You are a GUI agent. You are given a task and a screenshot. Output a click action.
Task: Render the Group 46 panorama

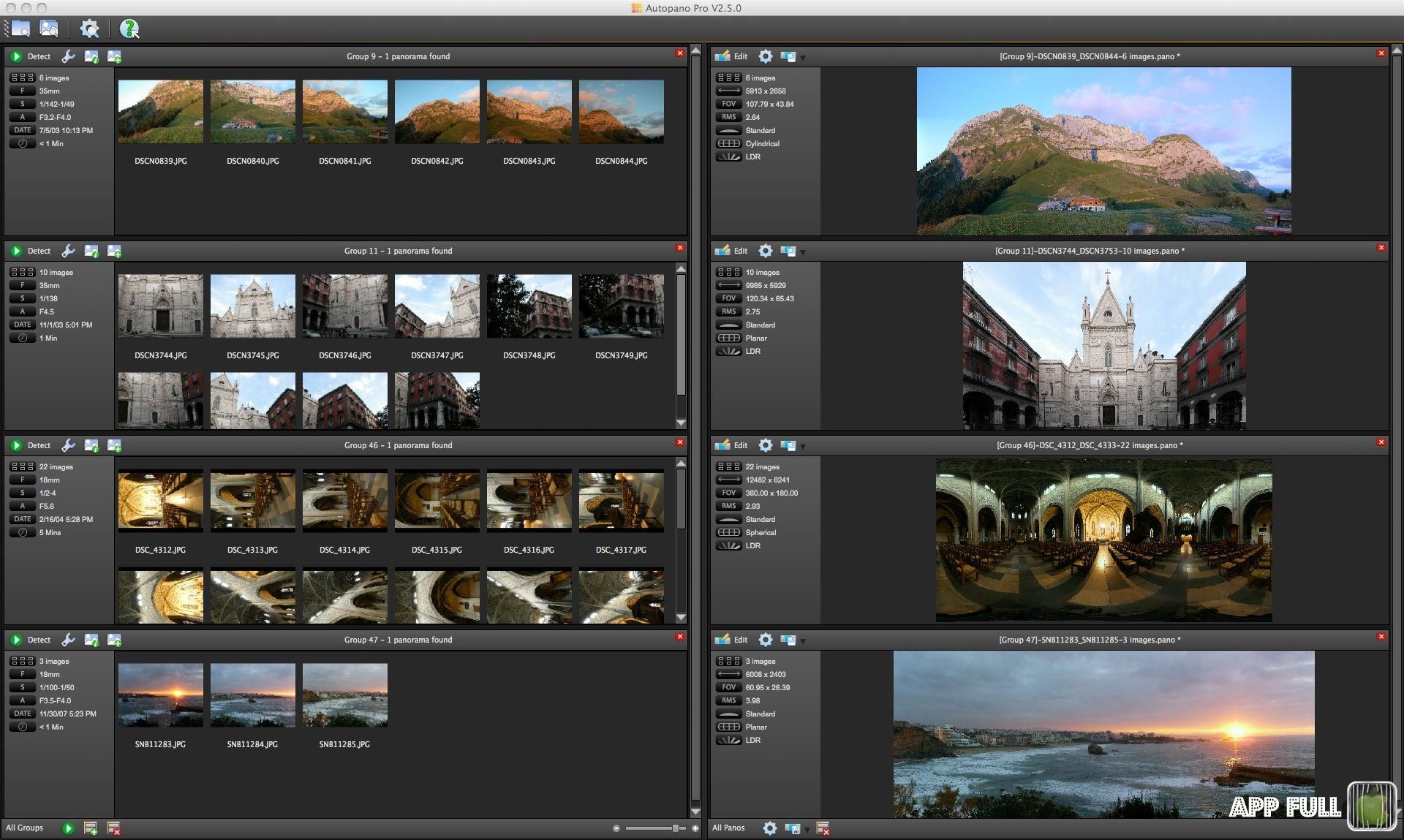coord(790,444)
